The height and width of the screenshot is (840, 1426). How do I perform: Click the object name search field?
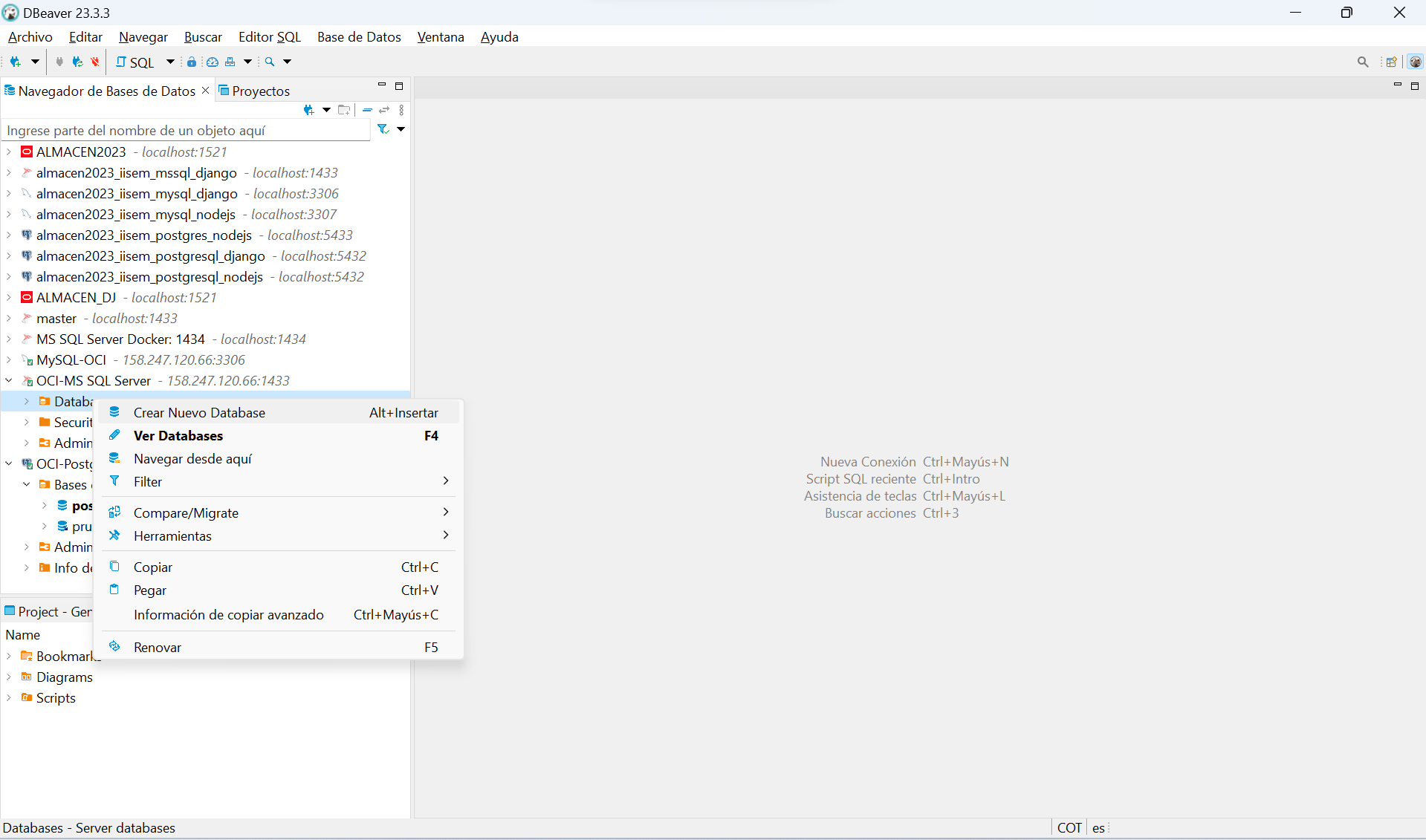(x=186, y=130)
